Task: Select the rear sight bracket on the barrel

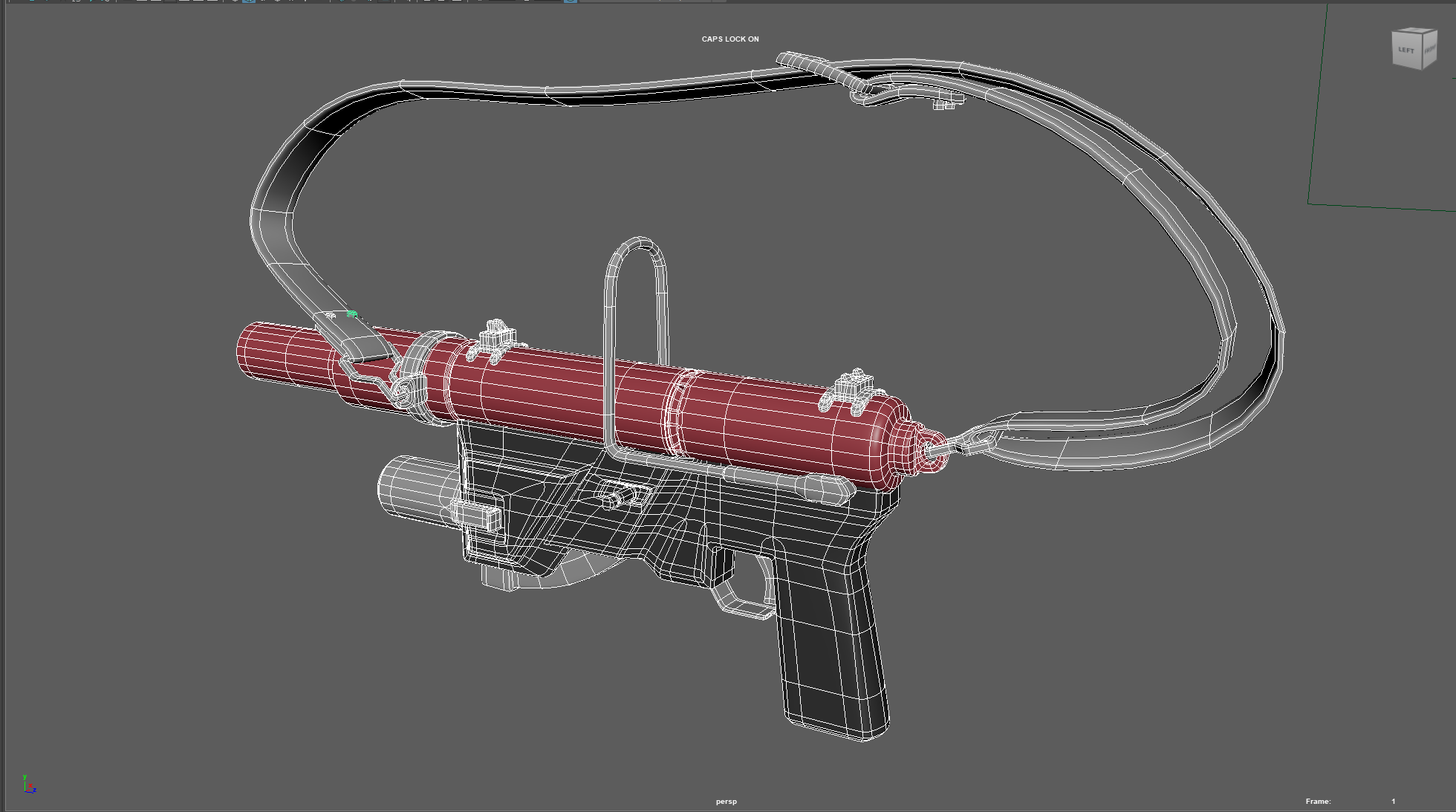Action: point(854,389)
